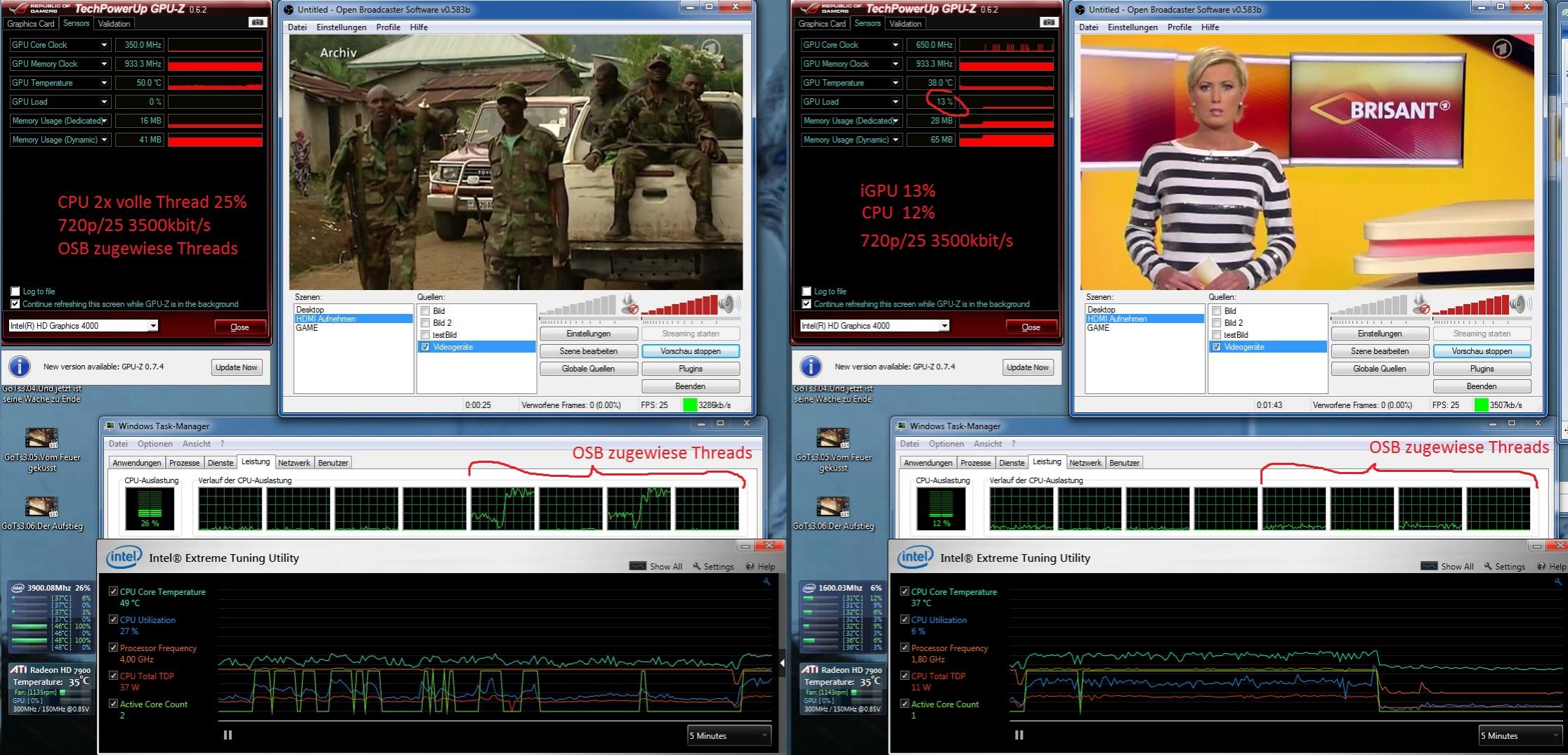The image size is (1568, 755).
Task: Open the Einstellungen menu in left OBS menu bar
Action: [x=341, y=27]
